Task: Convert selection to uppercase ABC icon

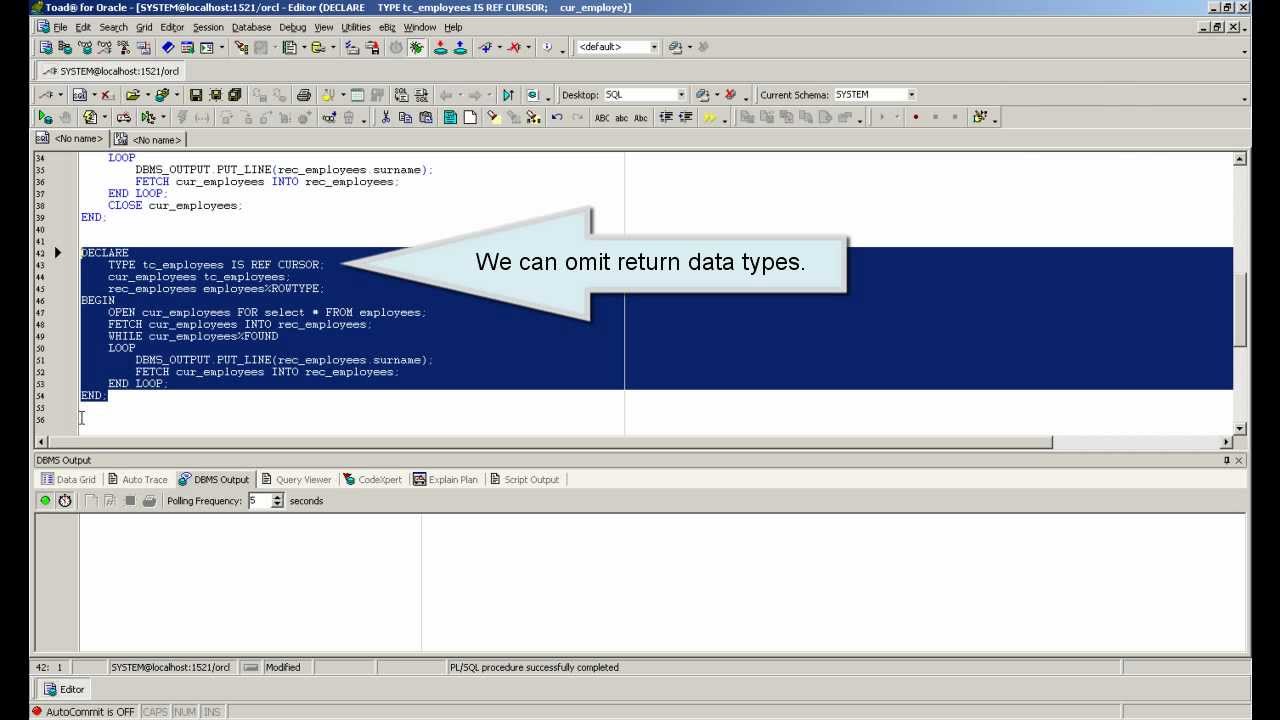Action: [x=602, y=117]
